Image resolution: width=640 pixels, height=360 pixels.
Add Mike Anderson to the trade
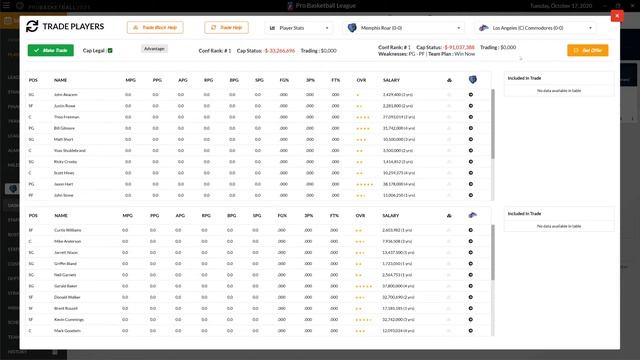[x=471, y=241]
